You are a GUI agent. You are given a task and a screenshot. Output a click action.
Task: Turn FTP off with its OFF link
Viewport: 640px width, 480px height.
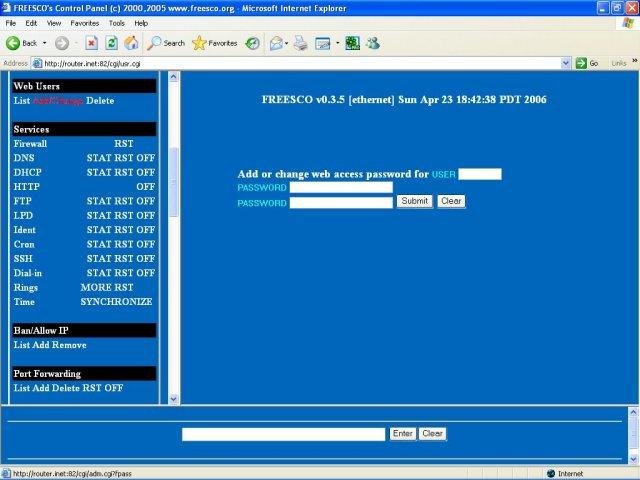pyautogui.click(x=146, y=201)
